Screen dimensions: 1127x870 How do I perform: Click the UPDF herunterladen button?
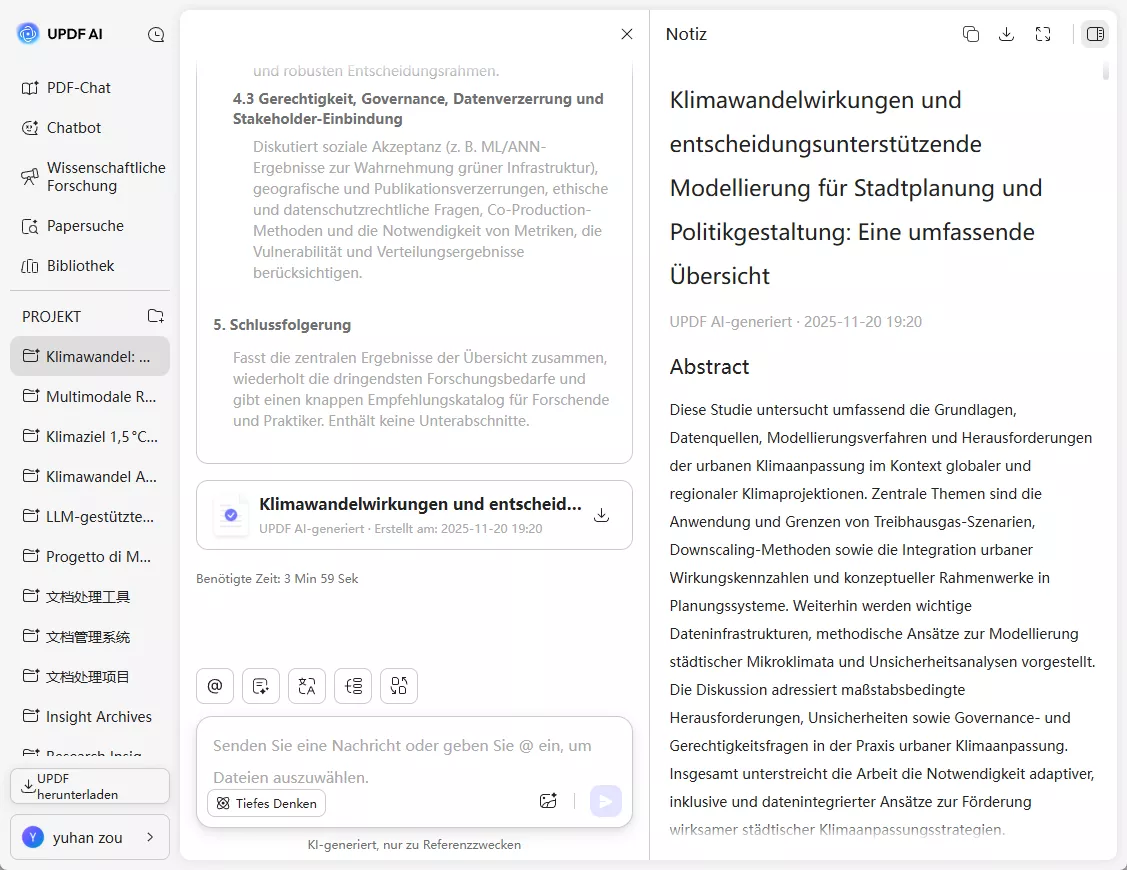tap(89, 786)
